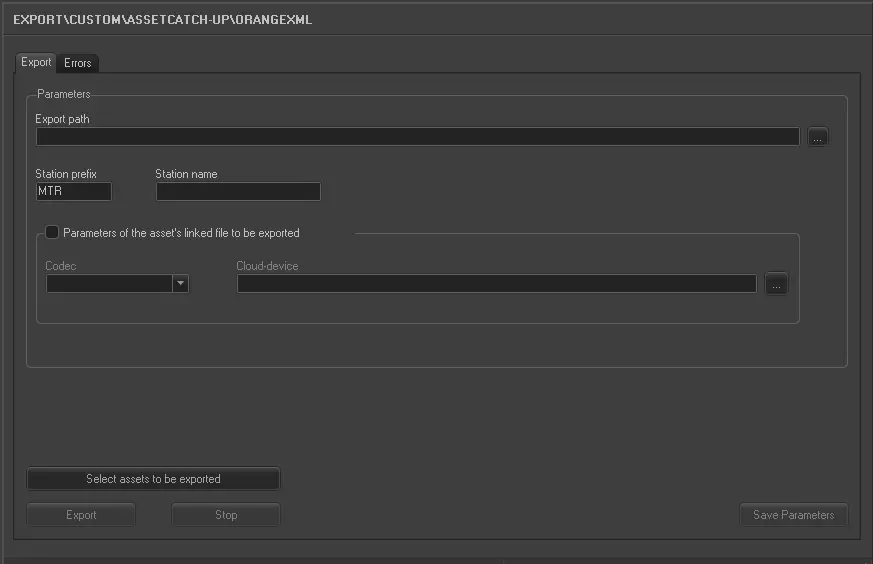
Task: Click the Export button at bottom
Action: pyautogui.click(x=81, y=515)
